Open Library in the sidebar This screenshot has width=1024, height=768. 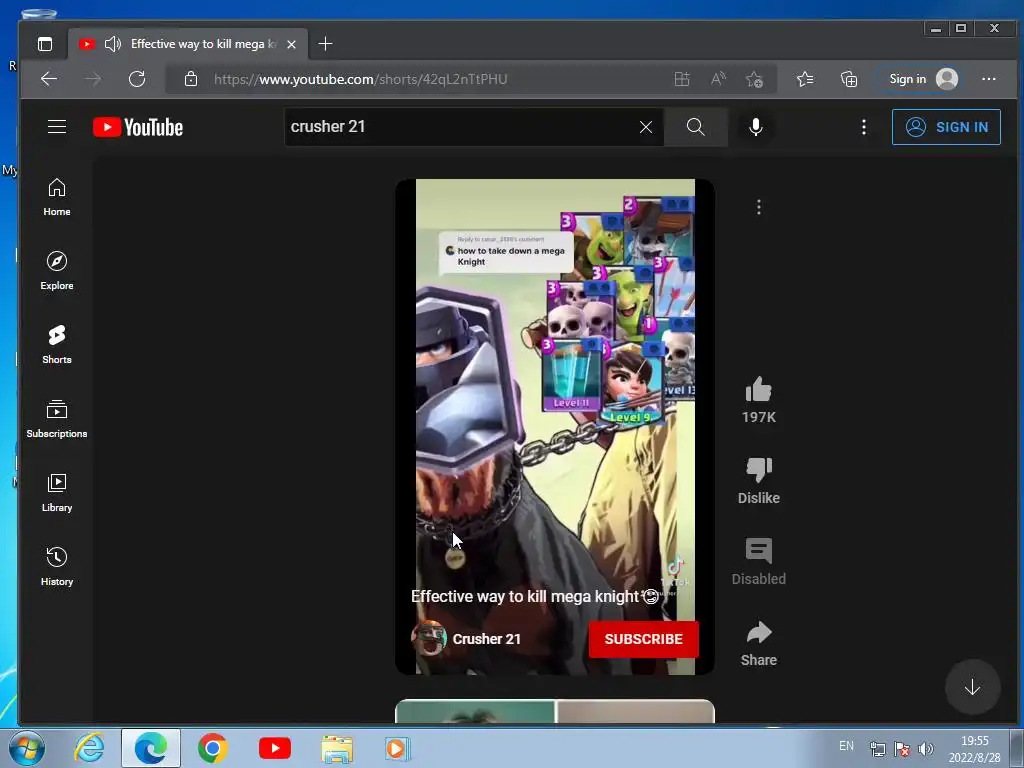click(57, 492)
